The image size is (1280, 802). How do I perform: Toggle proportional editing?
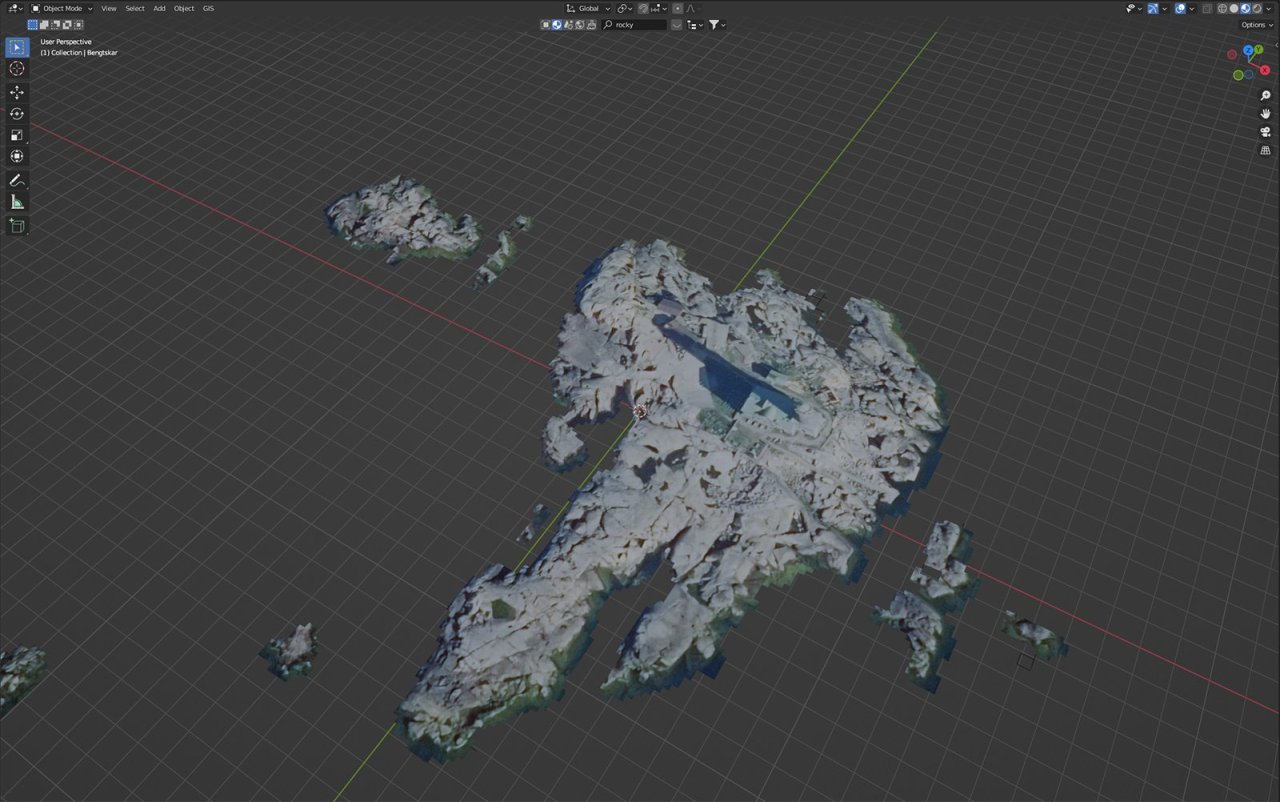[677, 9]
